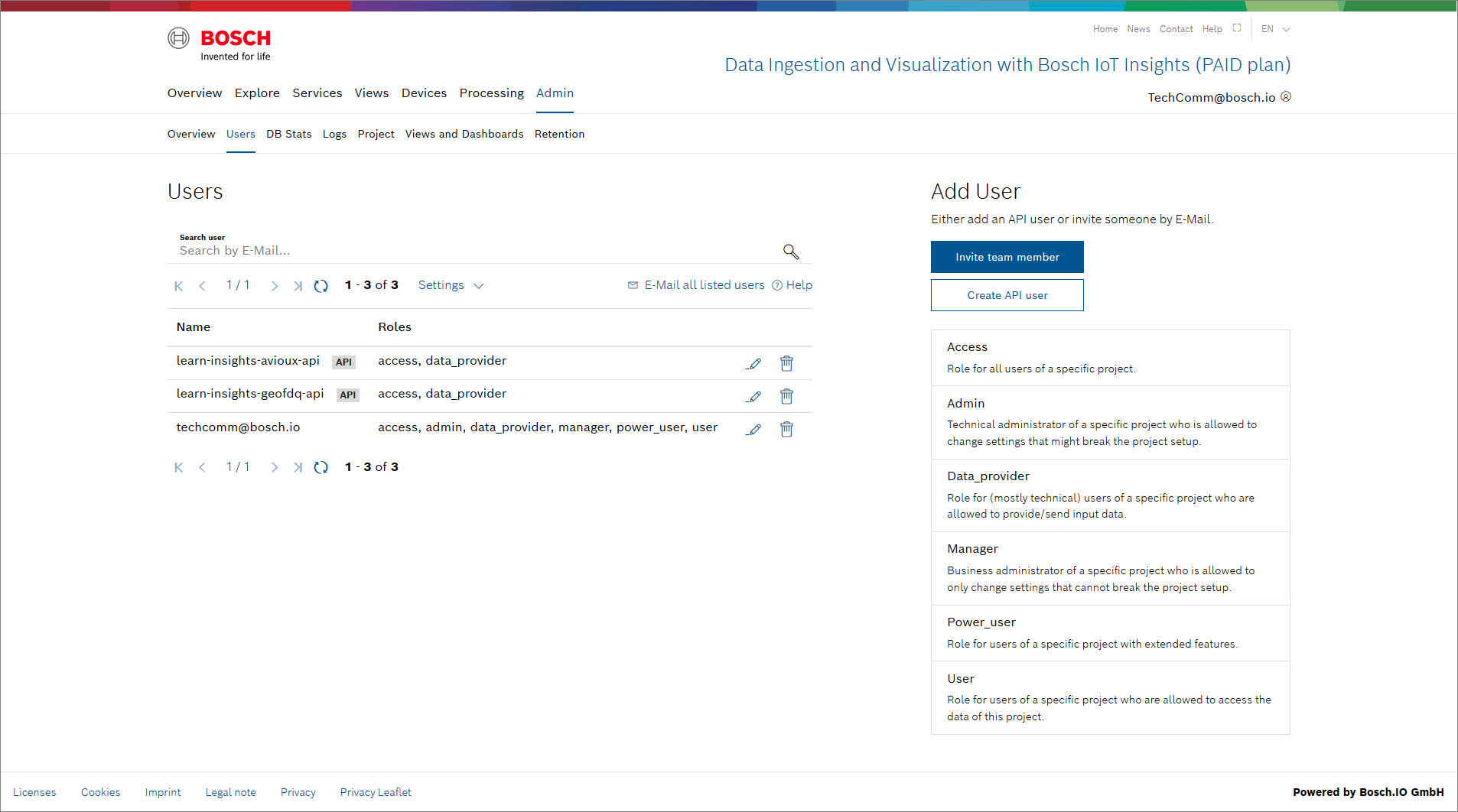Switch to the DB Stats tab
The width and height of the screenshot is (1458, 812).
click(288, 134)
